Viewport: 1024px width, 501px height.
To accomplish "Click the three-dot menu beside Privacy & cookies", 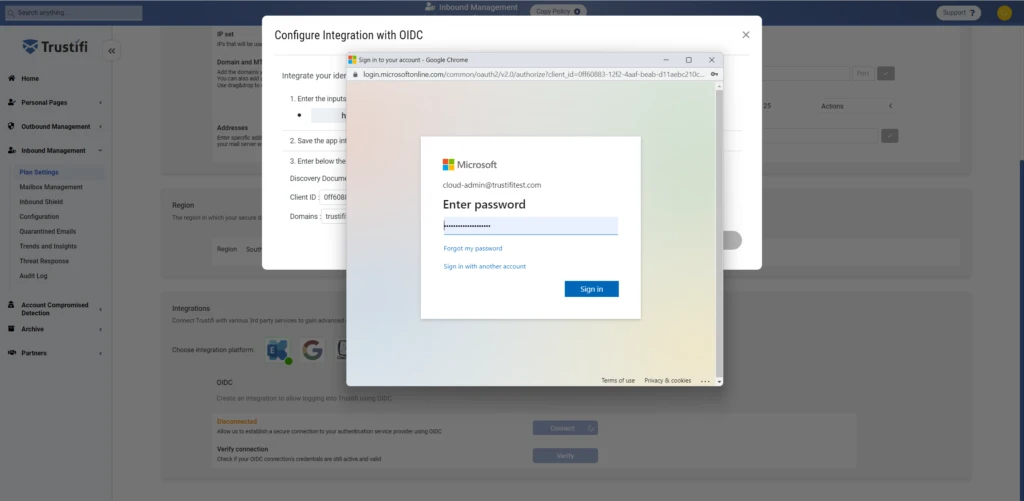I will [705, 381].
